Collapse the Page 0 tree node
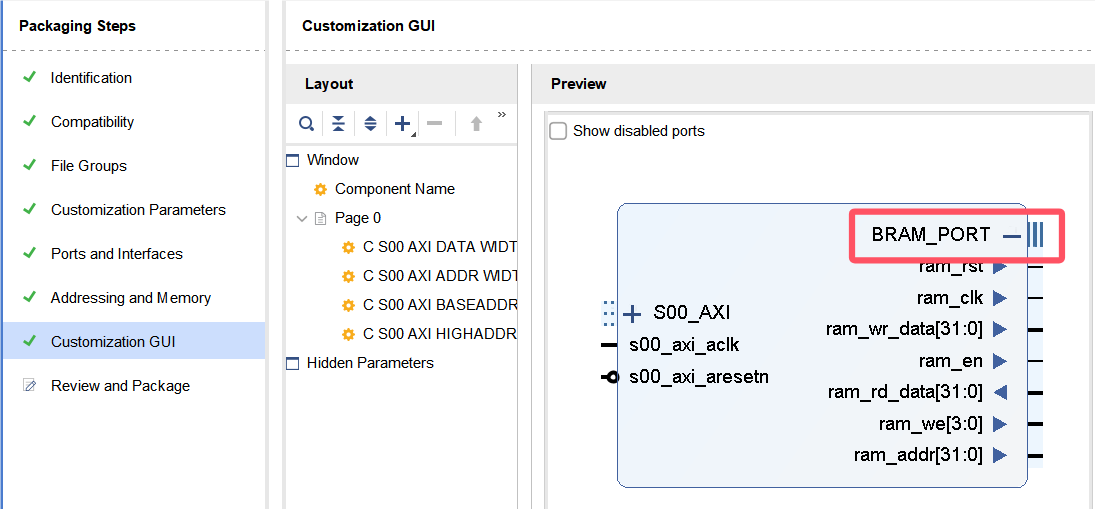1095x510 pixels. tap(302, 218)
